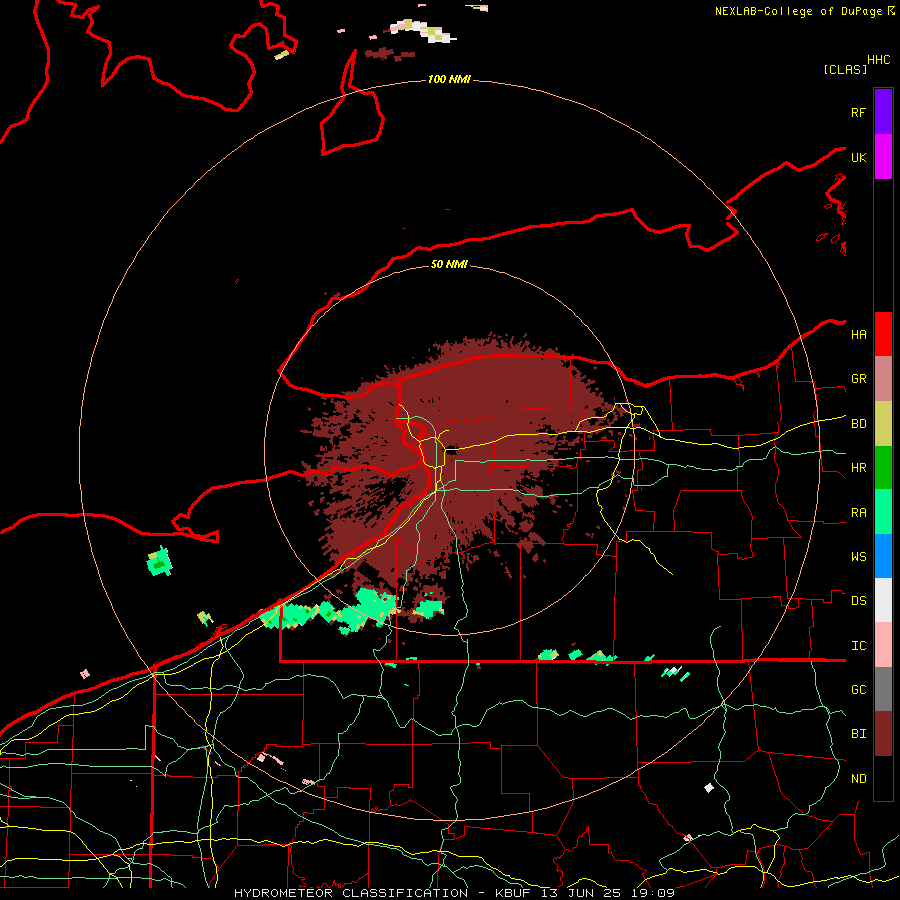The height and width of the screenshot is (900, 900).
Task: Click the GR legend color block
Action: tap(883, 379)
